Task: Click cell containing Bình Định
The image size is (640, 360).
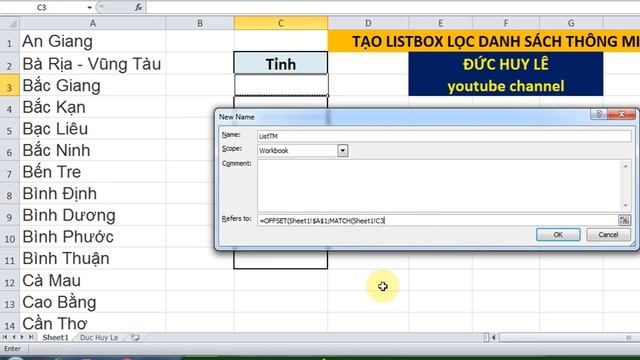Action: [93, 193]
